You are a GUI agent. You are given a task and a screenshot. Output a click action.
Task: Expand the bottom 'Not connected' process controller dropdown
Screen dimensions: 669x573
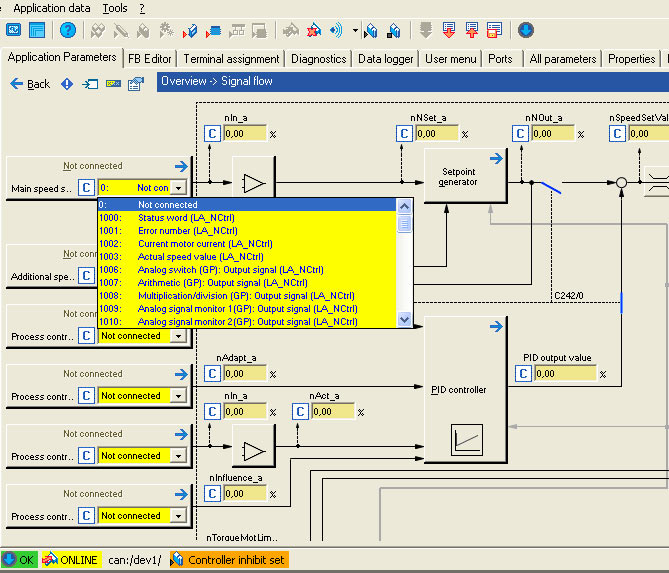click(178, 516)
